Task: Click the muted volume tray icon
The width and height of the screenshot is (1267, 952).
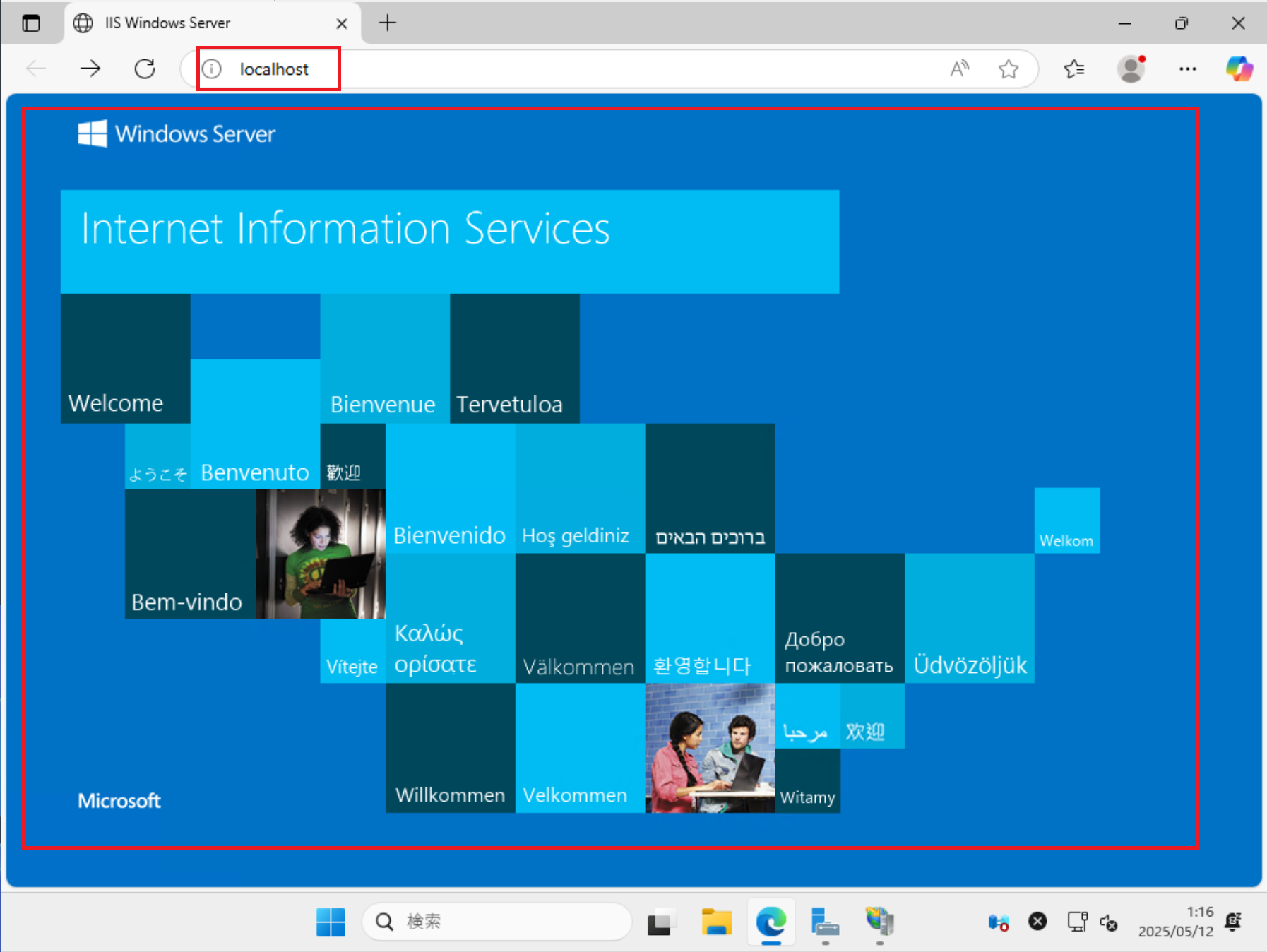Action: (1110, 922)
